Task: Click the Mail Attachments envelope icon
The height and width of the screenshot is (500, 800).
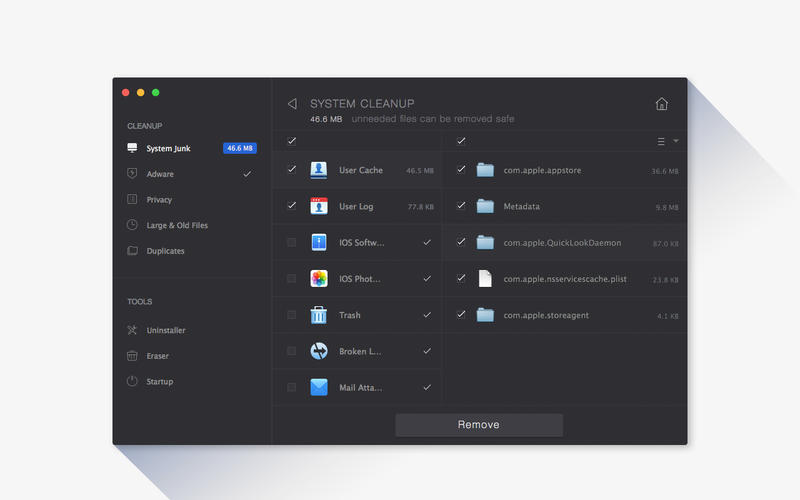Action: point(319,387)
